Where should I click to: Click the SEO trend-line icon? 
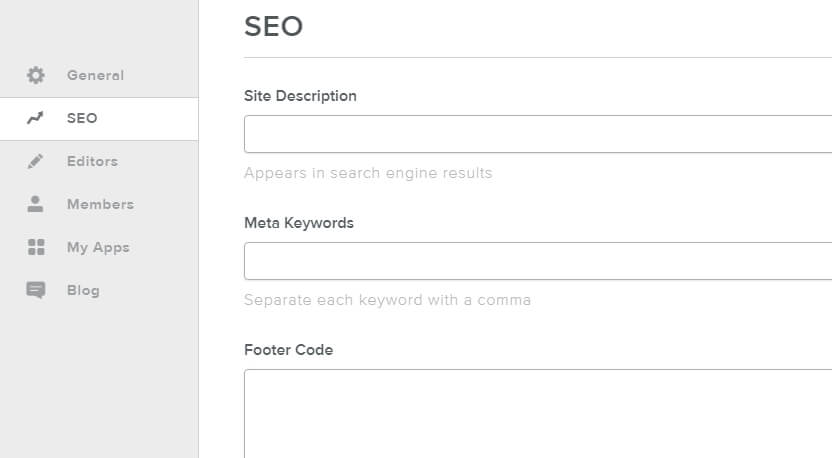click(36, 118)
